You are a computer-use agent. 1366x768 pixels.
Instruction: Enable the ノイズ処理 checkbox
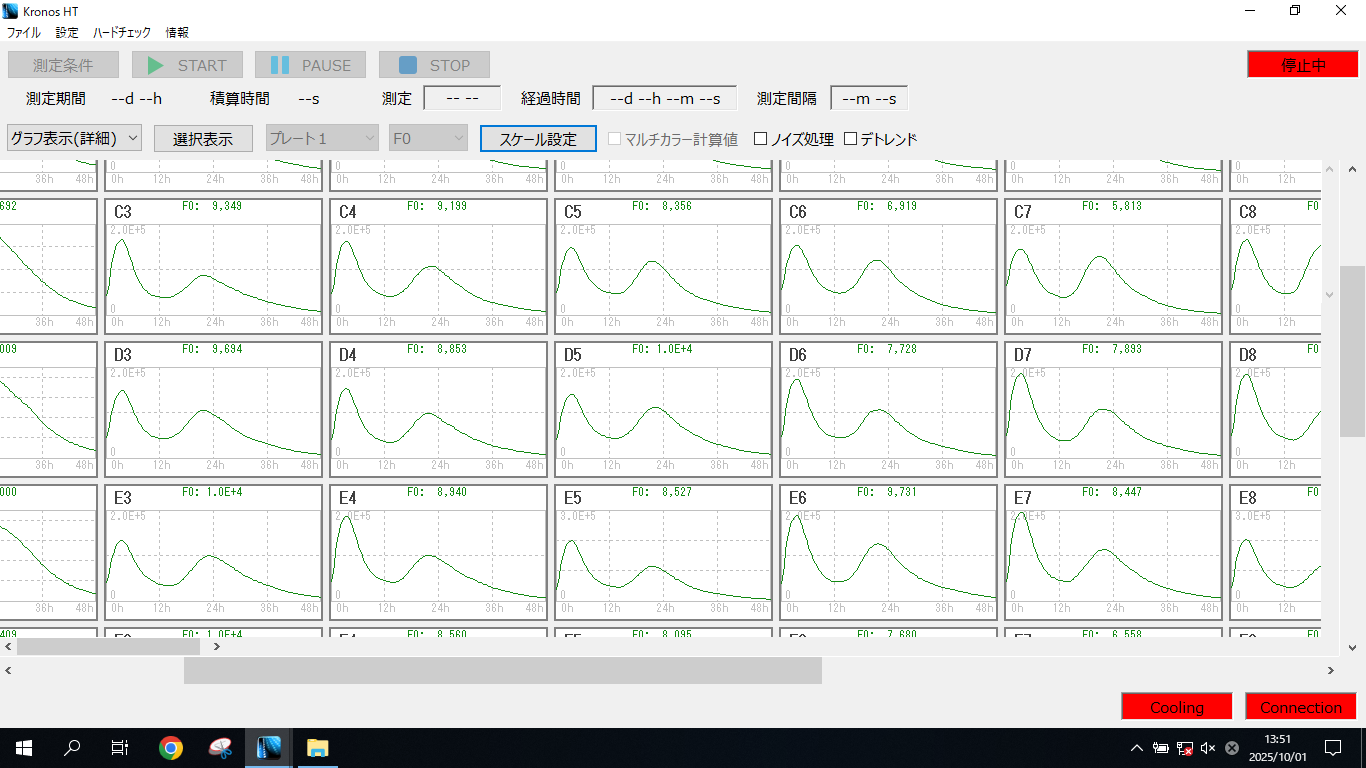(793, 139)
